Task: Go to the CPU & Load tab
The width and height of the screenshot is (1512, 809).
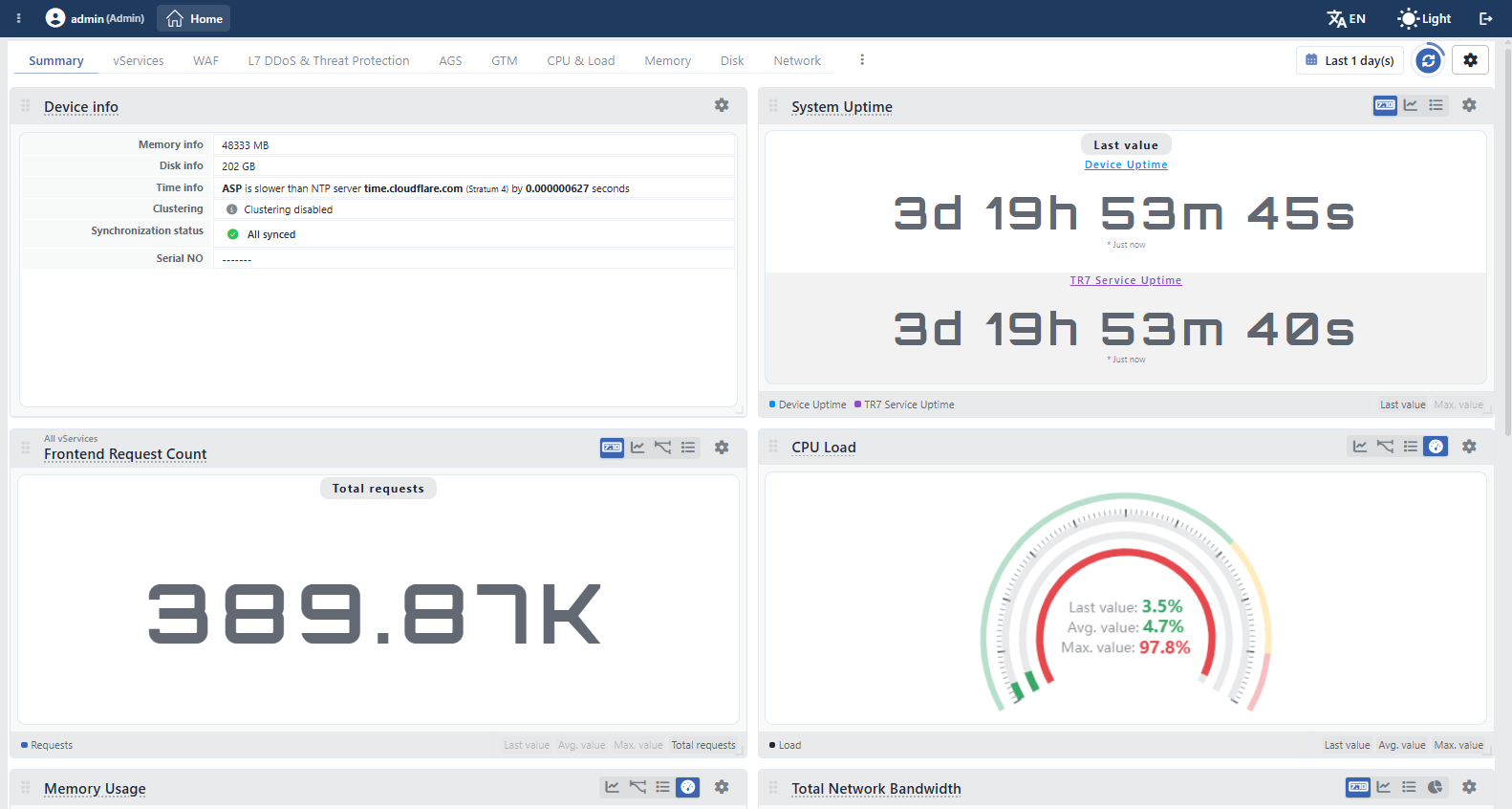Action: pyautogui.click(x=581, y=60)
